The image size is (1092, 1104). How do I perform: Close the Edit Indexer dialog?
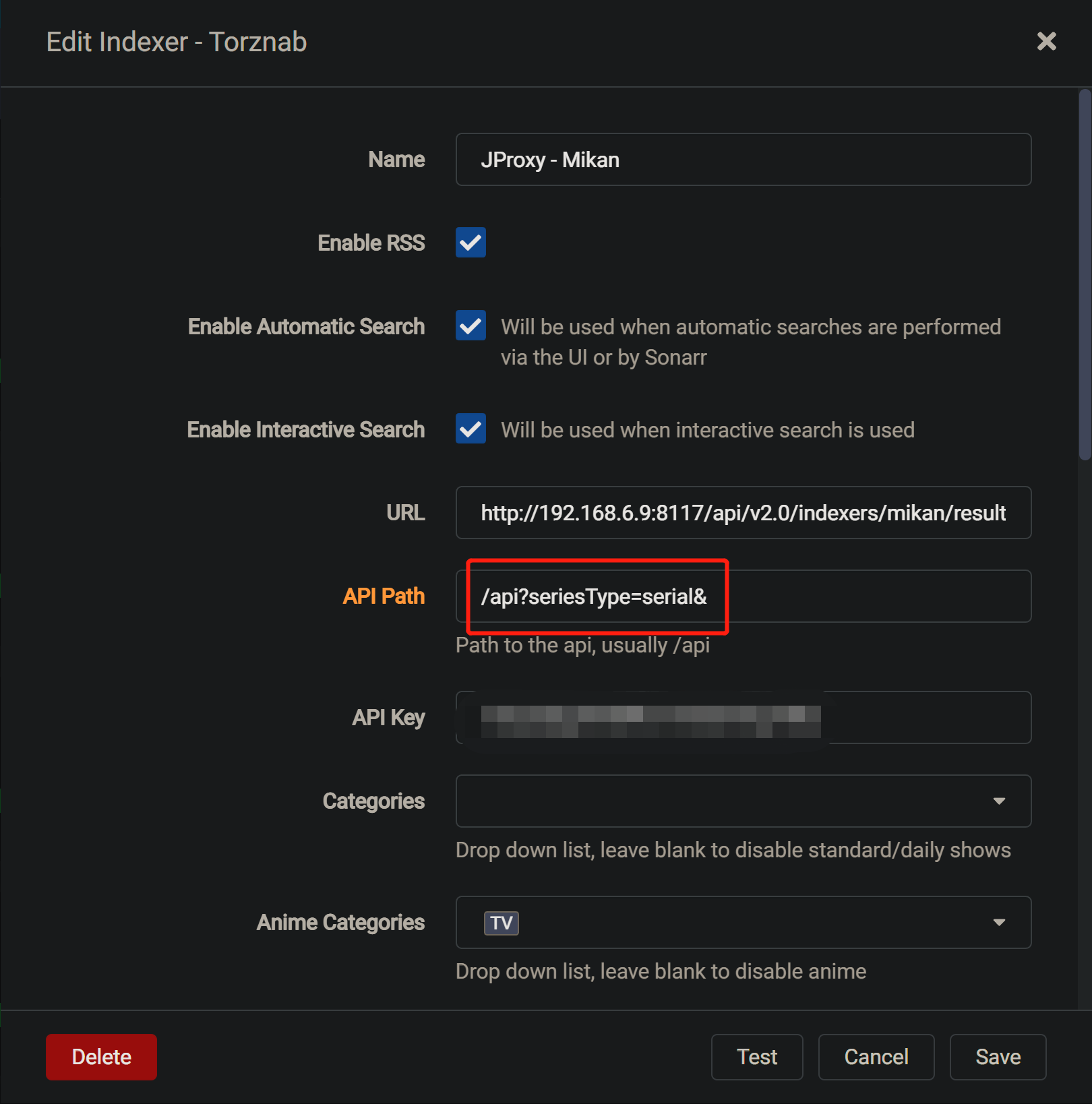click(1046, 42)
